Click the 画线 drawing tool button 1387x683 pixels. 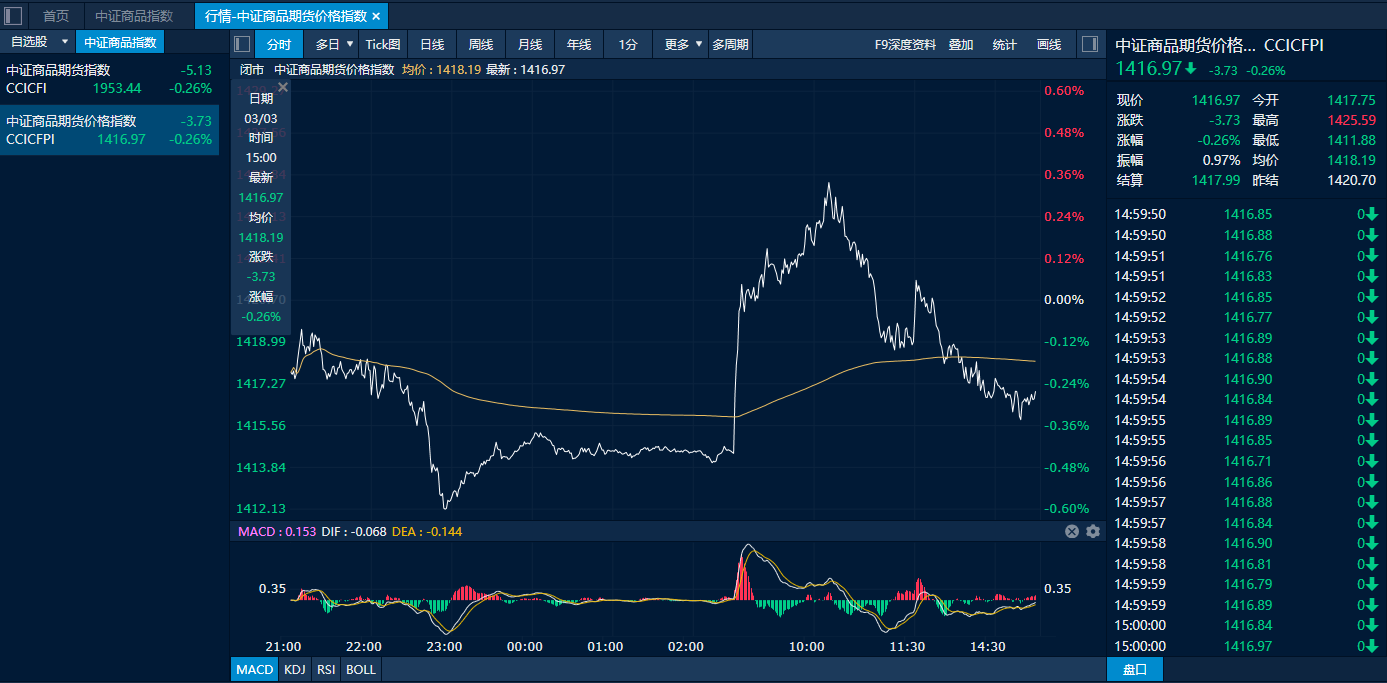pos(1049,44)
